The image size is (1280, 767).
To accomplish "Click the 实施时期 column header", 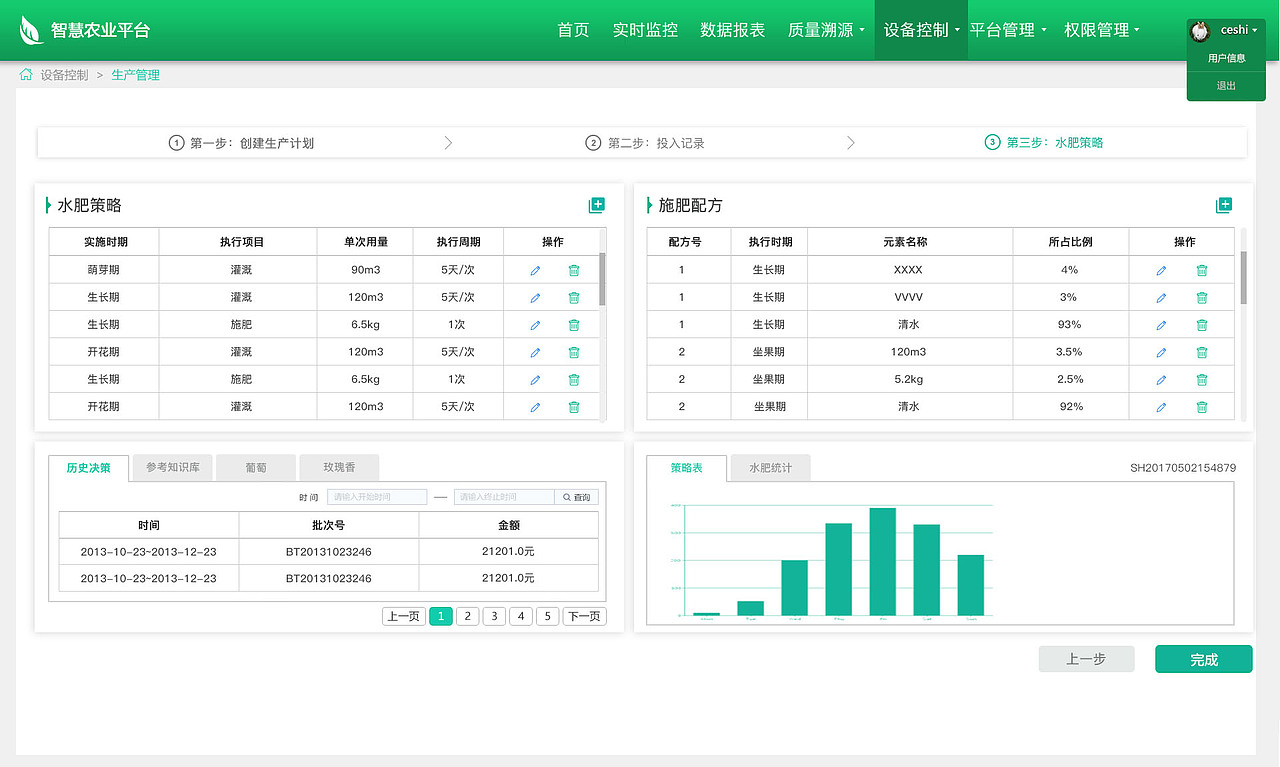I will (x=105, y=242).
